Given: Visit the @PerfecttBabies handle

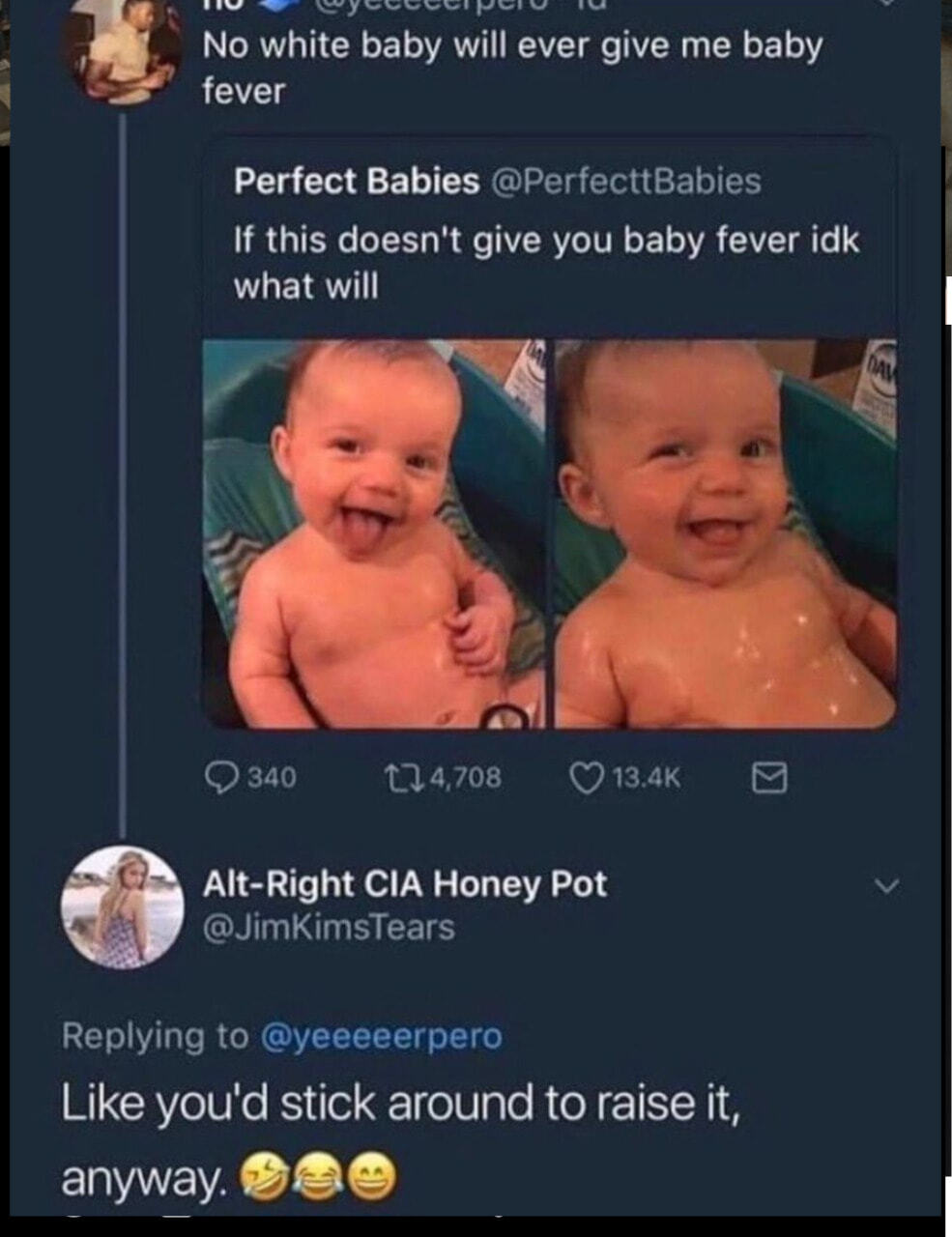Looking at the screenshot, I should [627, 181].
